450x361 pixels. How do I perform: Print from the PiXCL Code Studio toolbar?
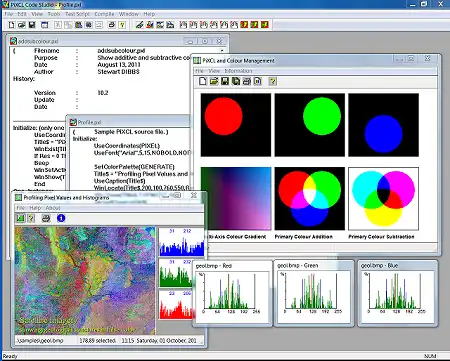coord(112,25)
